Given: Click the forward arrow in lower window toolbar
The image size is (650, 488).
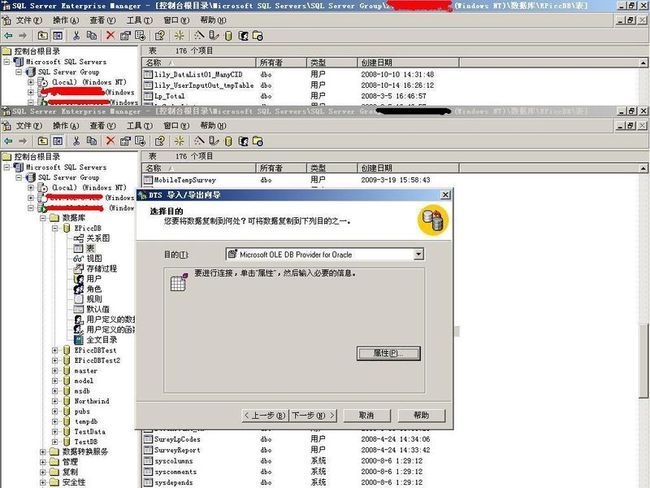Looking at the screenshot, I should pyautogui.click(x=23, y=141).
